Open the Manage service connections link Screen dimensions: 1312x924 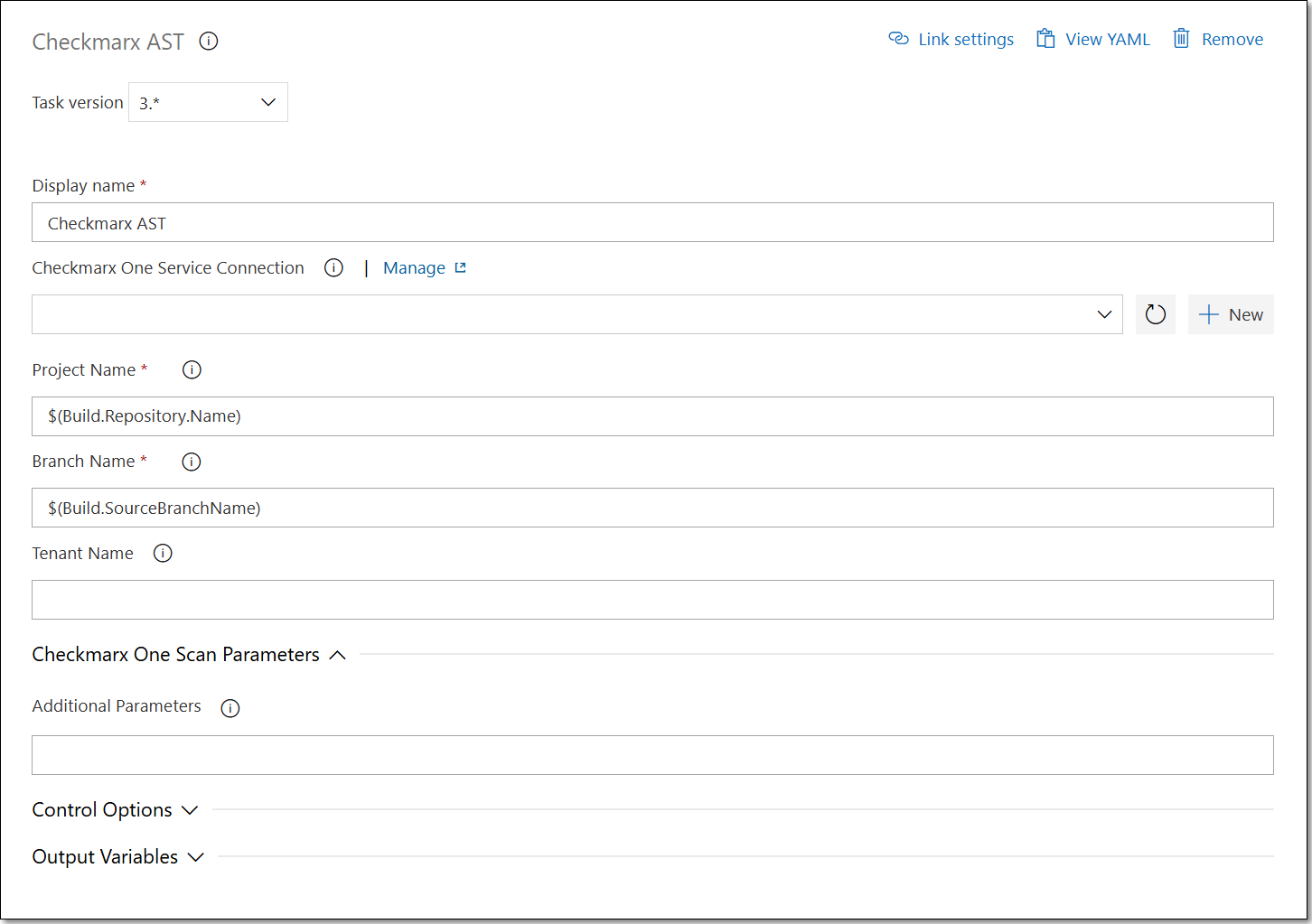pos(425,268)
